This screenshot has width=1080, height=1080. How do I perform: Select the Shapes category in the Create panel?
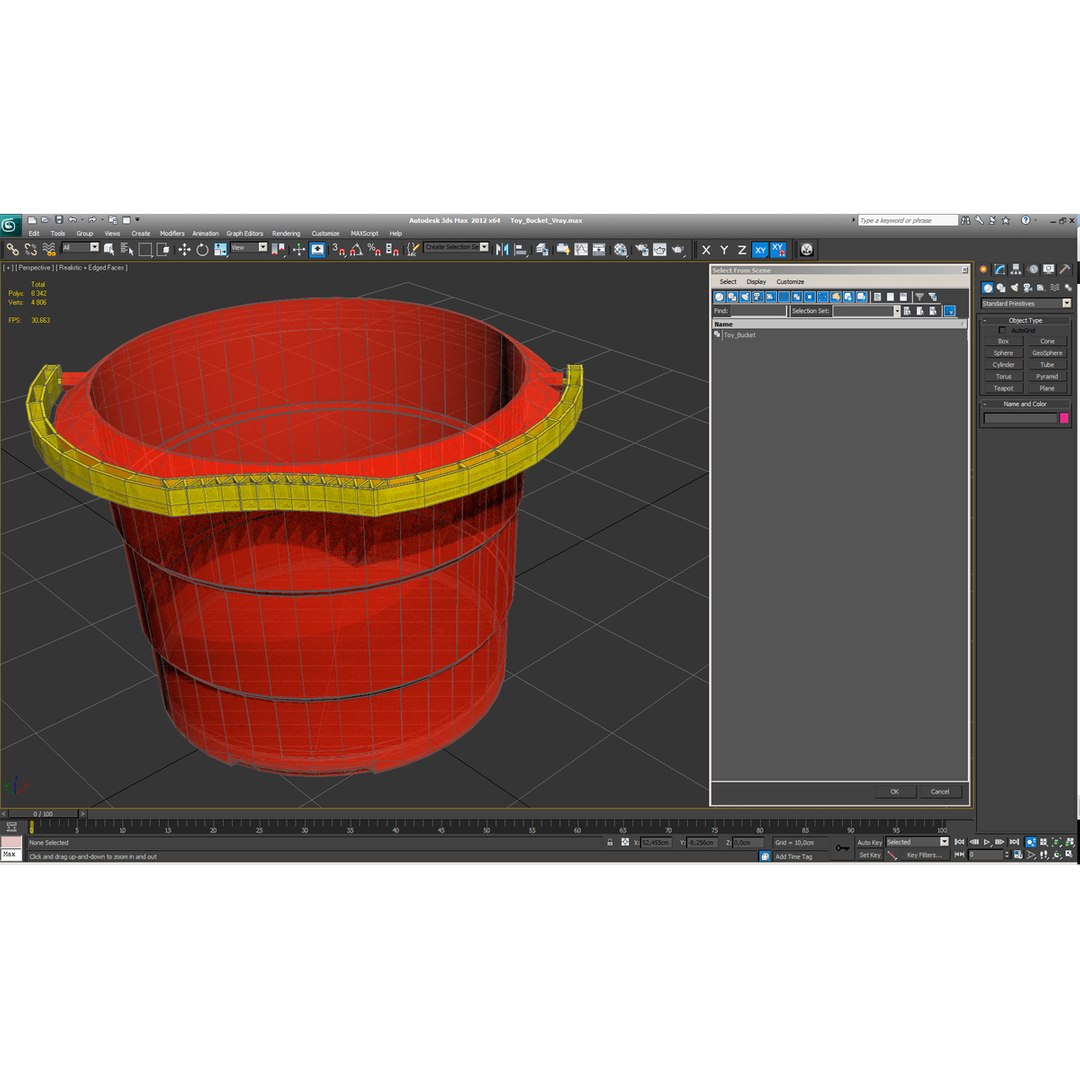tap(1001, 288)
